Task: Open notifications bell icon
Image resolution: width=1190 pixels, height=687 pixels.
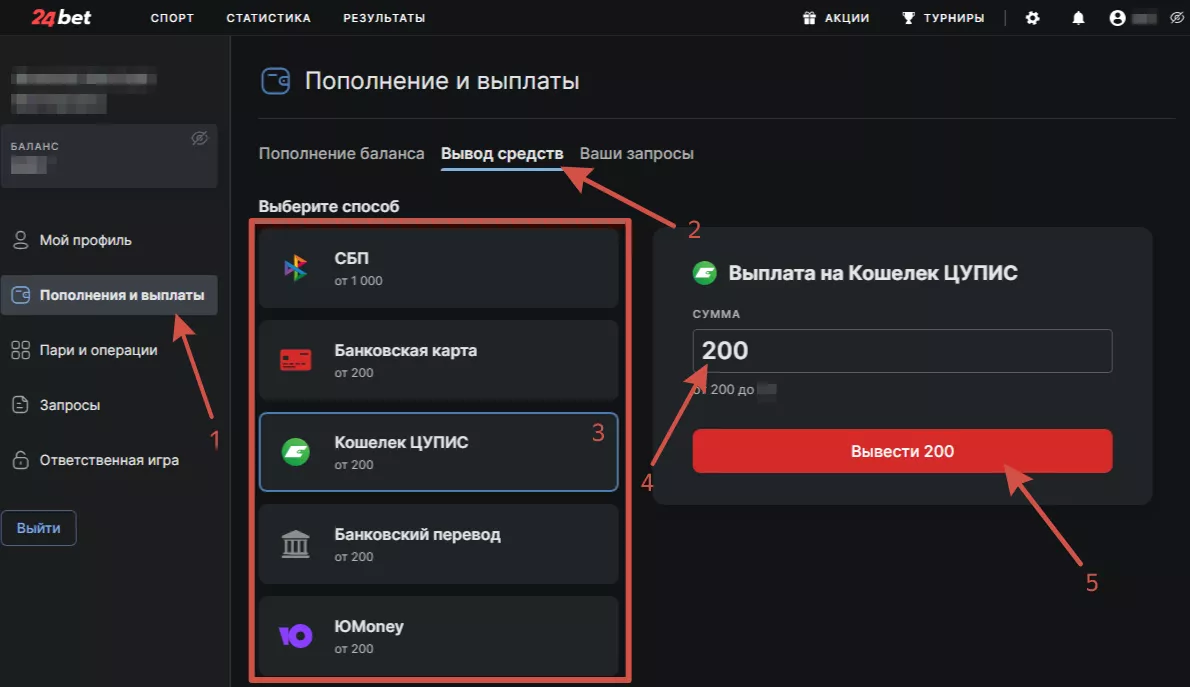Action: point(1078,18)
